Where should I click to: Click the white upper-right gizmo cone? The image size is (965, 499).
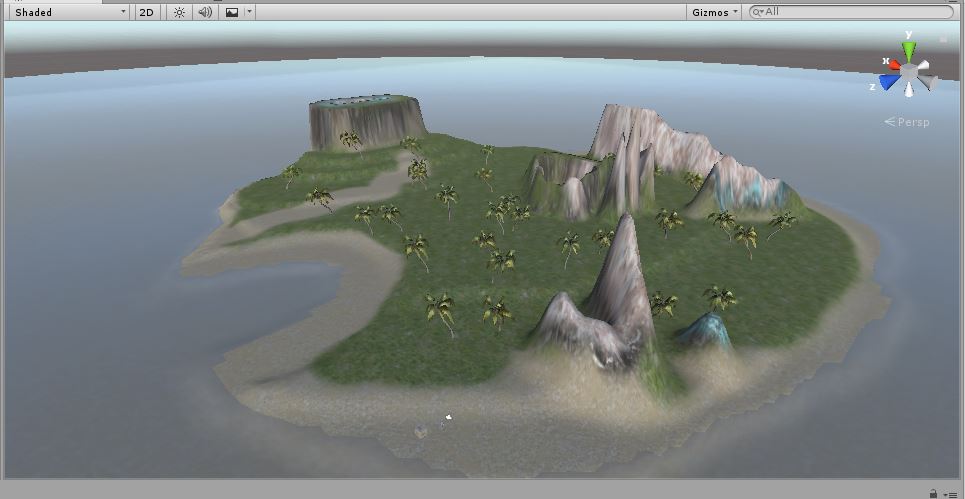[x=923, y=65]
